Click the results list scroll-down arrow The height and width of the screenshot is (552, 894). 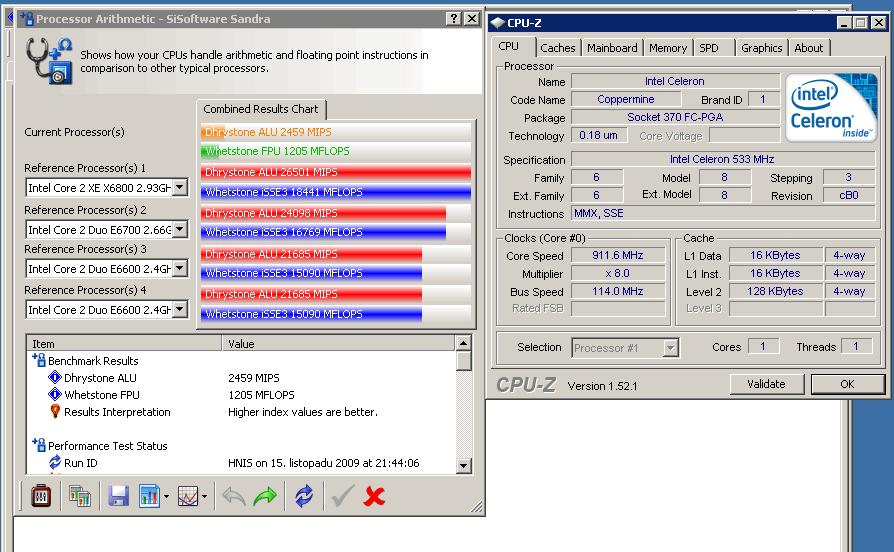pos(463,465)
